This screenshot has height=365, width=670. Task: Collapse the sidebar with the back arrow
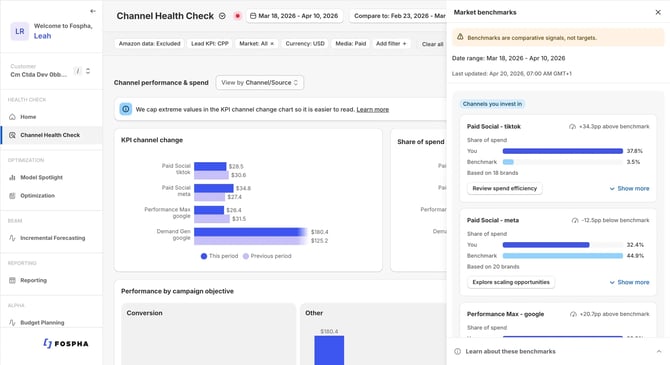click(x=93, y=11)
